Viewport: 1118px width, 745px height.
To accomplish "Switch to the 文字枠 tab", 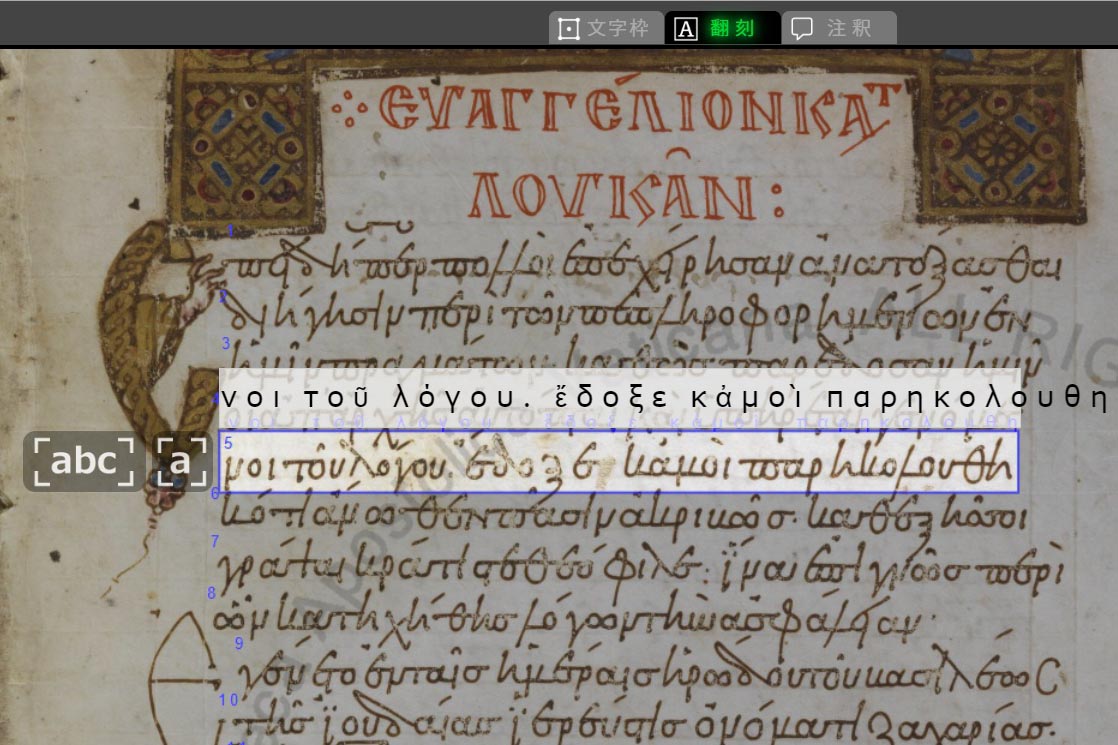I will [606, 28].
